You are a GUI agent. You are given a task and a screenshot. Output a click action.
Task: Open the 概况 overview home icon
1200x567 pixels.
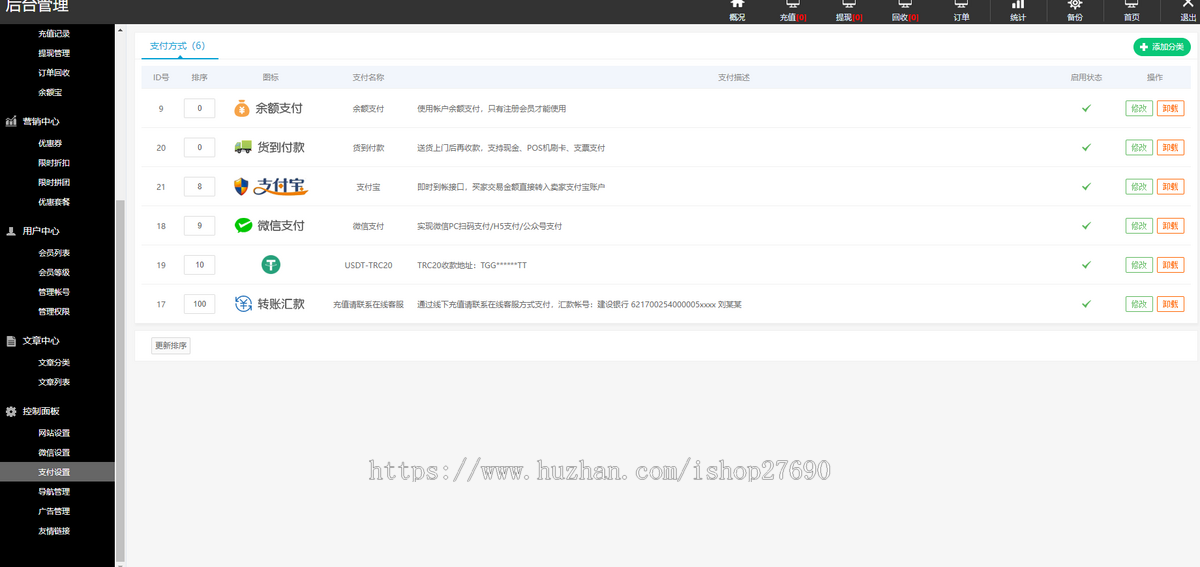[737, 5]
